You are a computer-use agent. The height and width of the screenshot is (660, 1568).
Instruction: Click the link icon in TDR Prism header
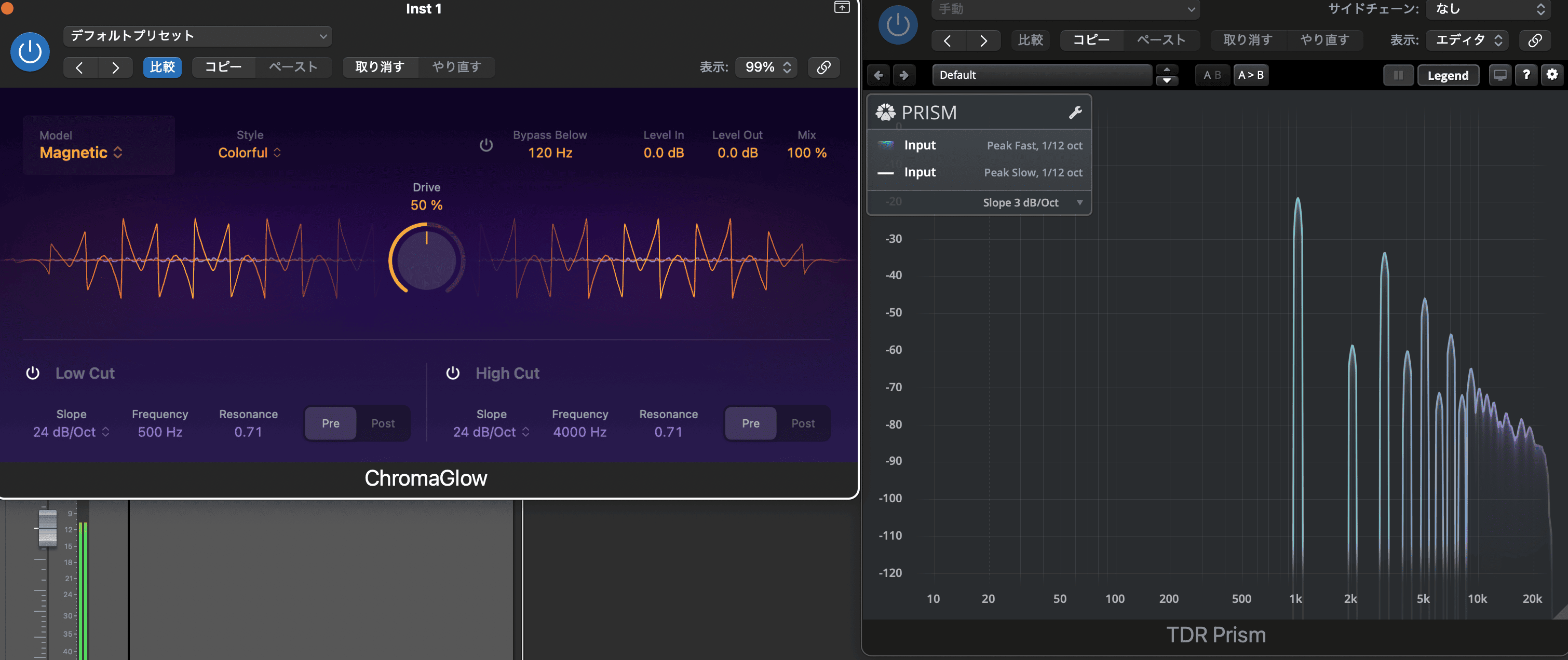pos(1535,40)
